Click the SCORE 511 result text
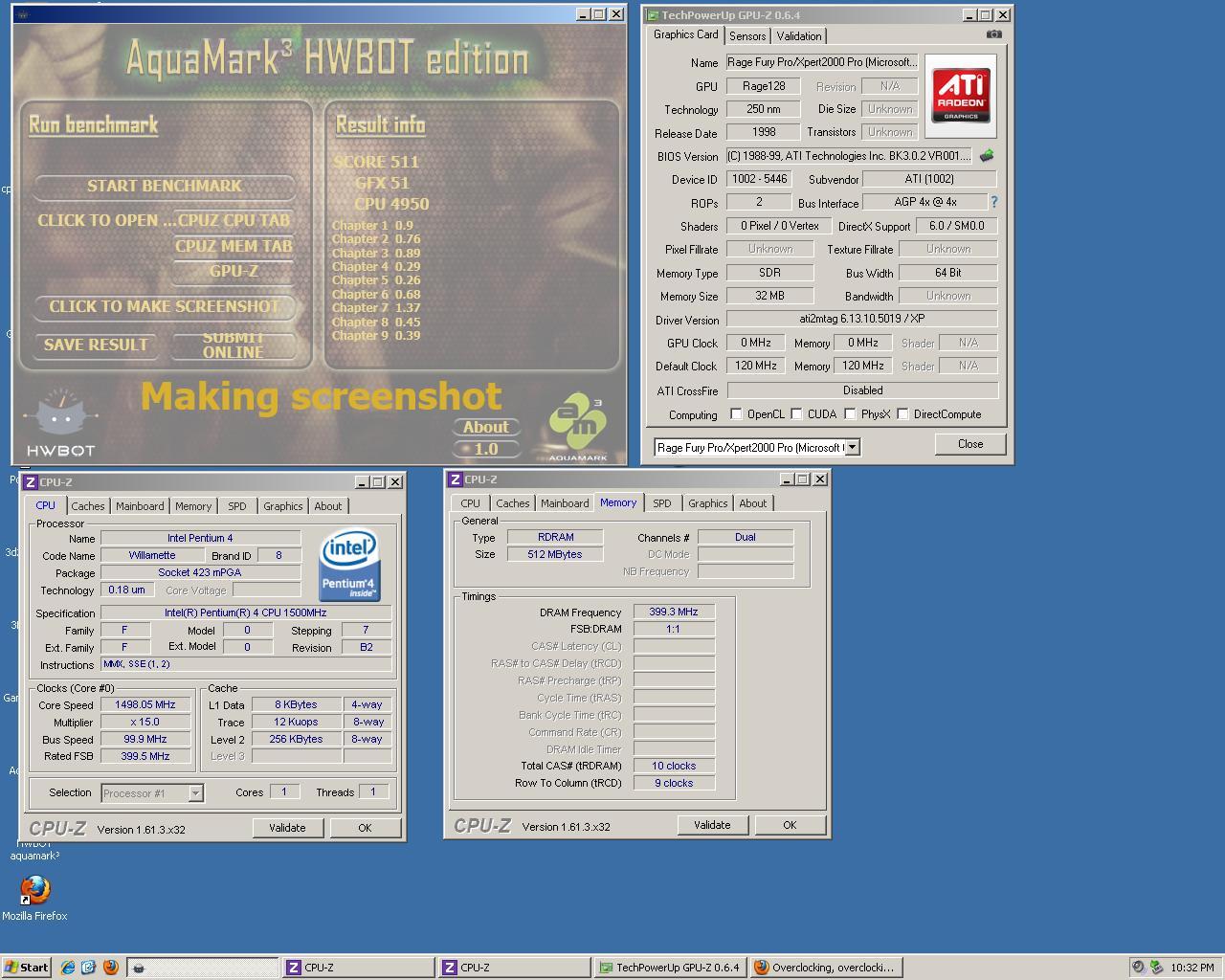Viewport: 1225px width, 980px height. click(x=376, y=162)
